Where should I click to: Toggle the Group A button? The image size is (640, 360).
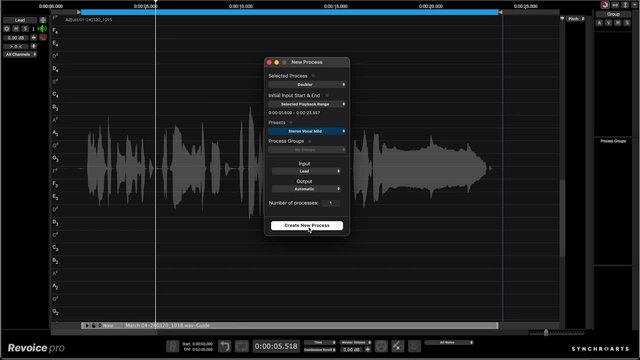tap(599, 23)
